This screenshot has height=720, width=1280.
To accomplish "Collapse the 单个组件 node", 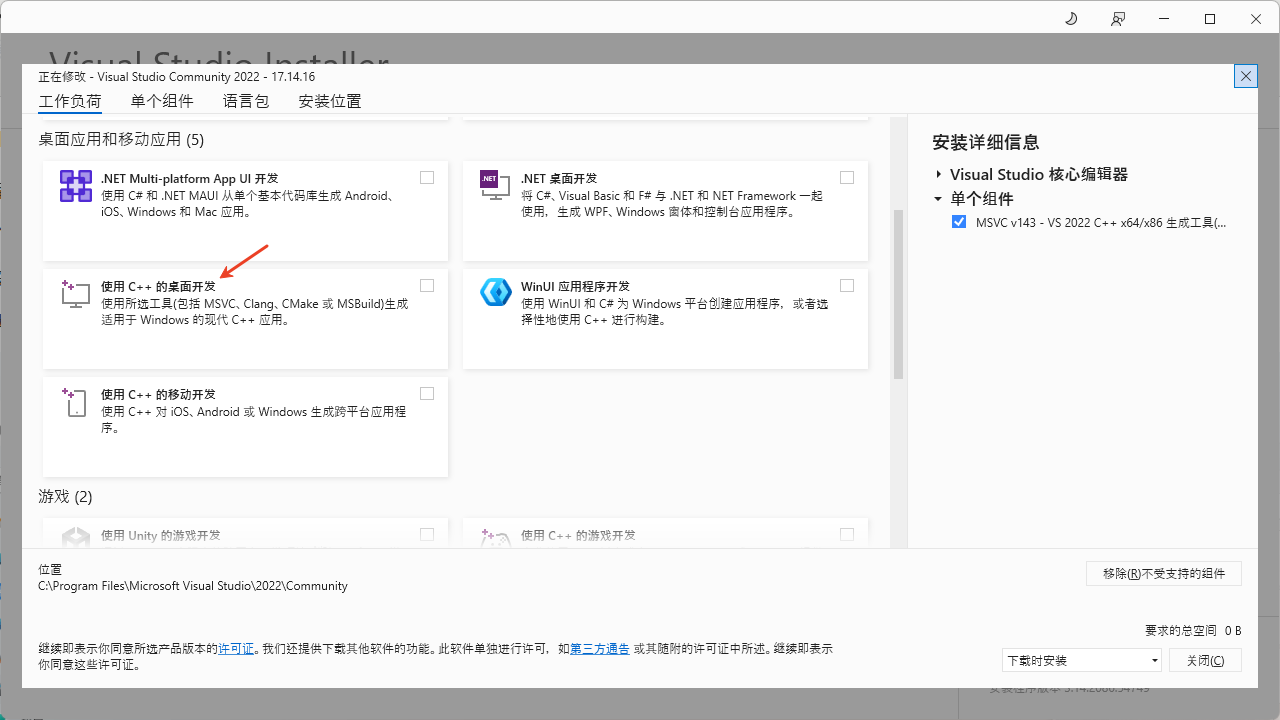I will pos(939,199).
